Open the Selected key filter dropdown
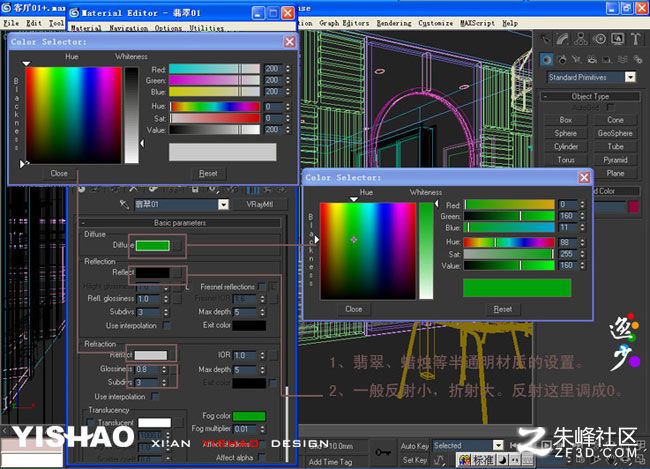Screen dimensions: 650x469 pos(497,445)
